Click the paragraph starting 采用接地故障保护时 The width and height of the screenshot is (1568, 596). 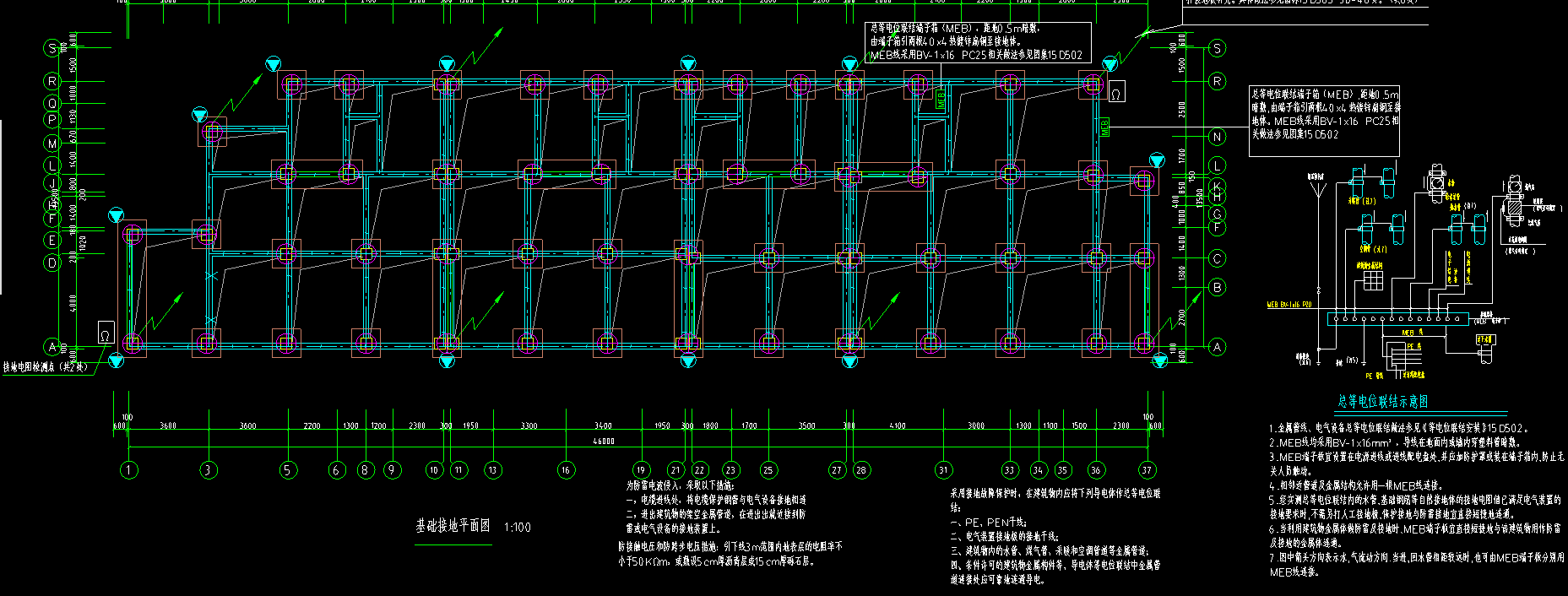tap(1056, 500)
